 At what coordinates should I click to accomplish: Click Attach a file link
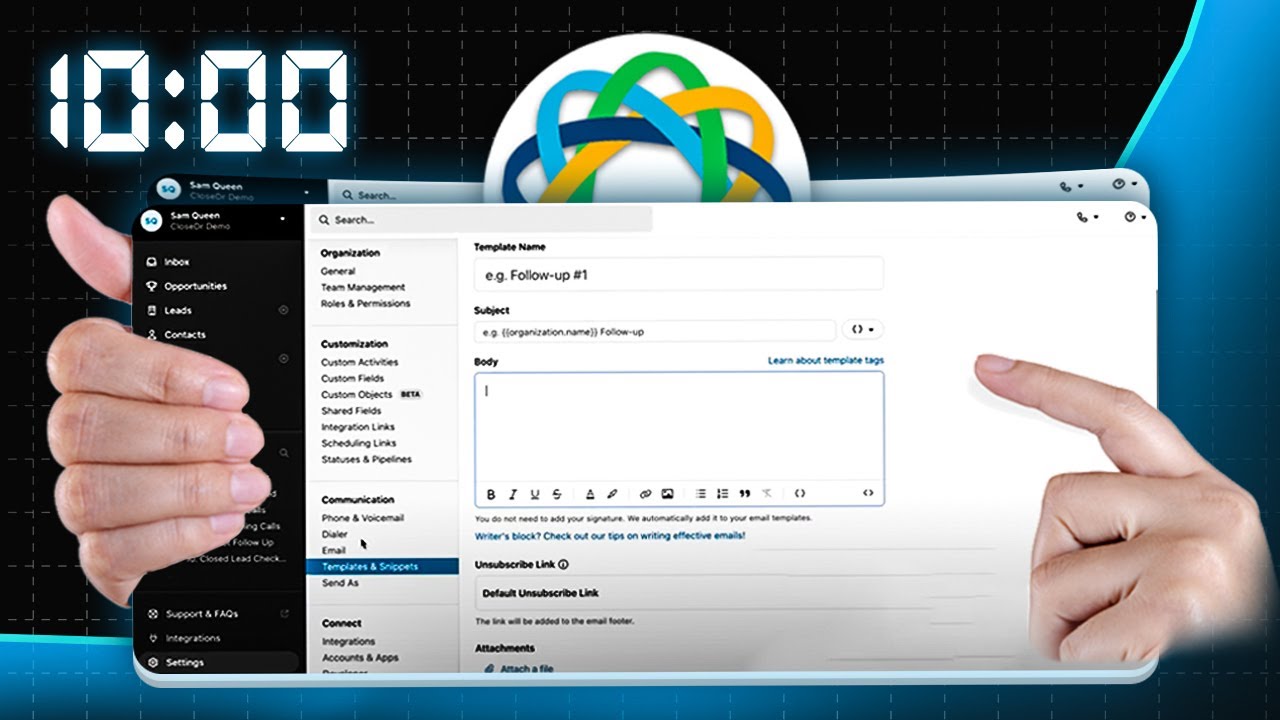tap(519, 668)
